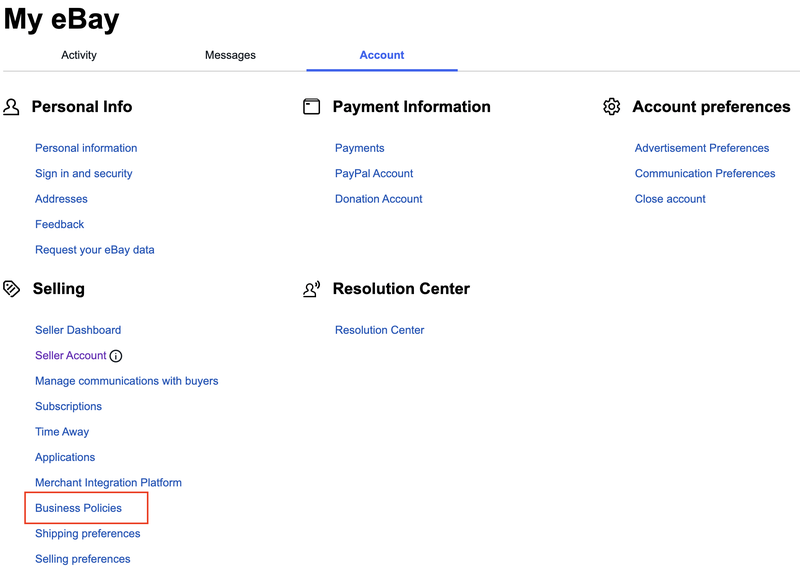Open the Applications link

[65, 457]
